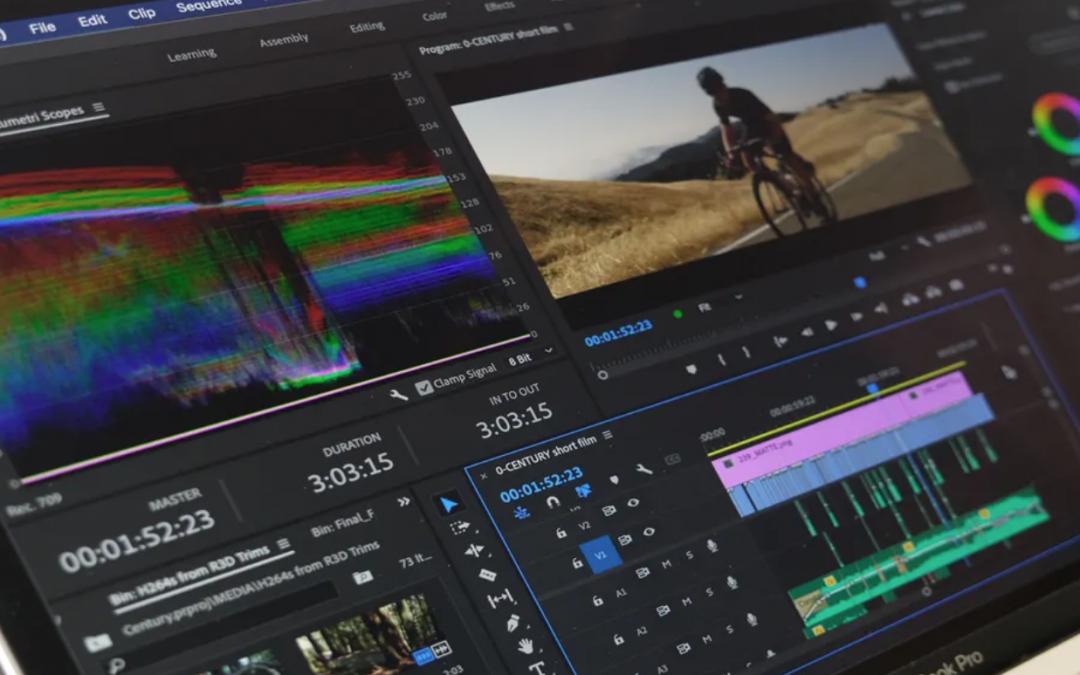
Task: Select the Selection tool in the timeline toolbar
Action: pos(449,501)
